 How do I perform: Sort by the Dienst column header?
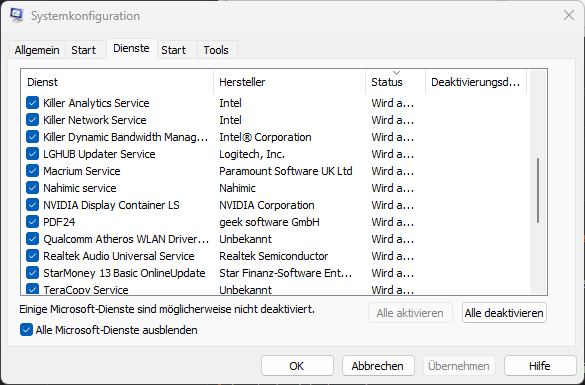click(x=118, y=82)
